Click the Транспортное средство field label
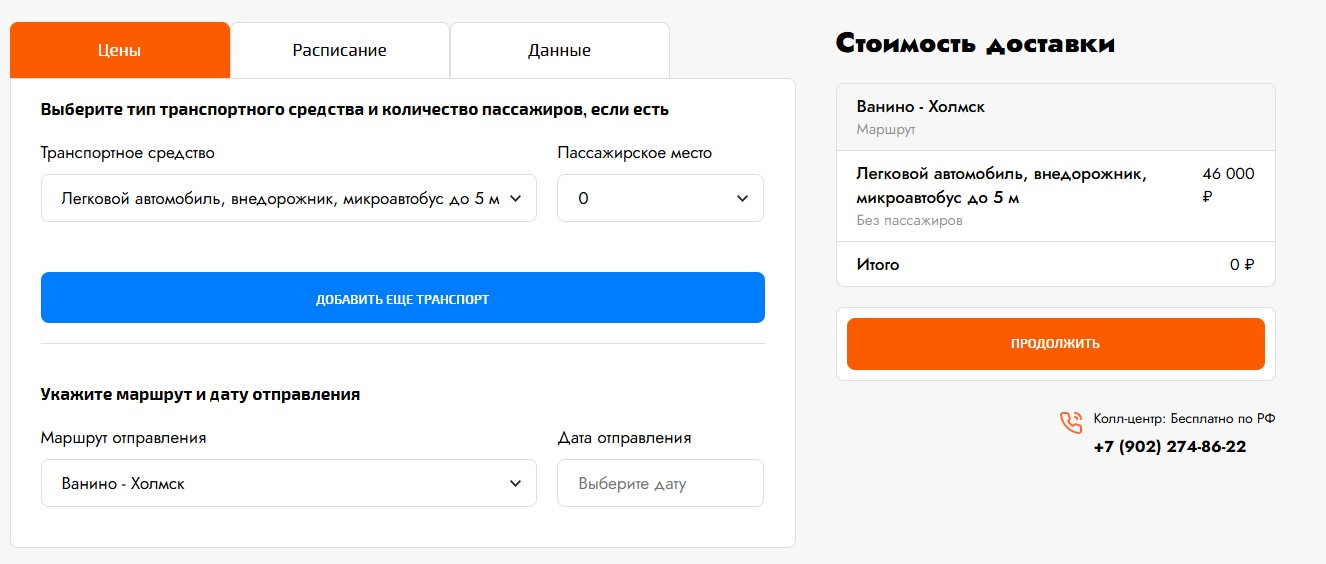The image size is (1326, 564). 128,153
